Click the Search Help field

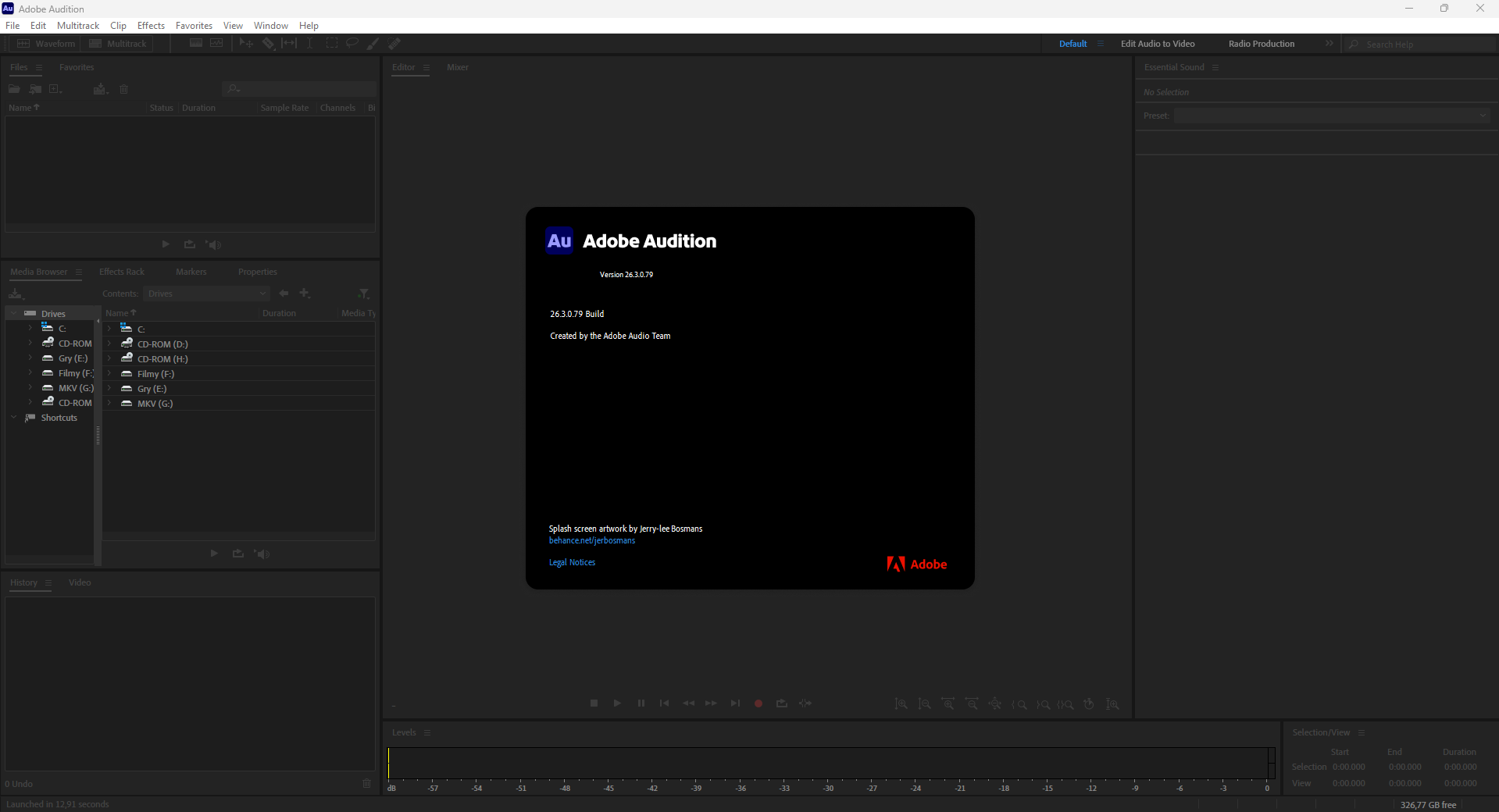click(1420, 45)
